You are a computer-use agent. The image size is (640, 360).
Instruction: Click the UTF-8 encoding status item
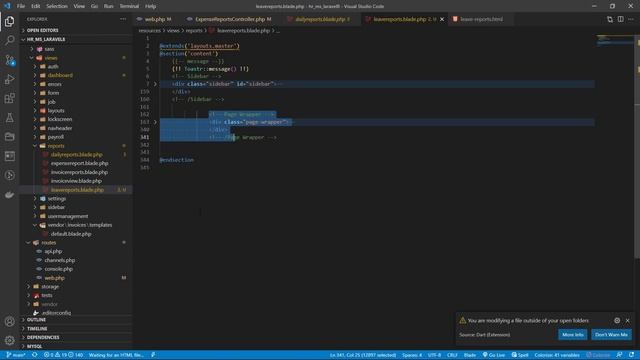[x=434, y=355]
